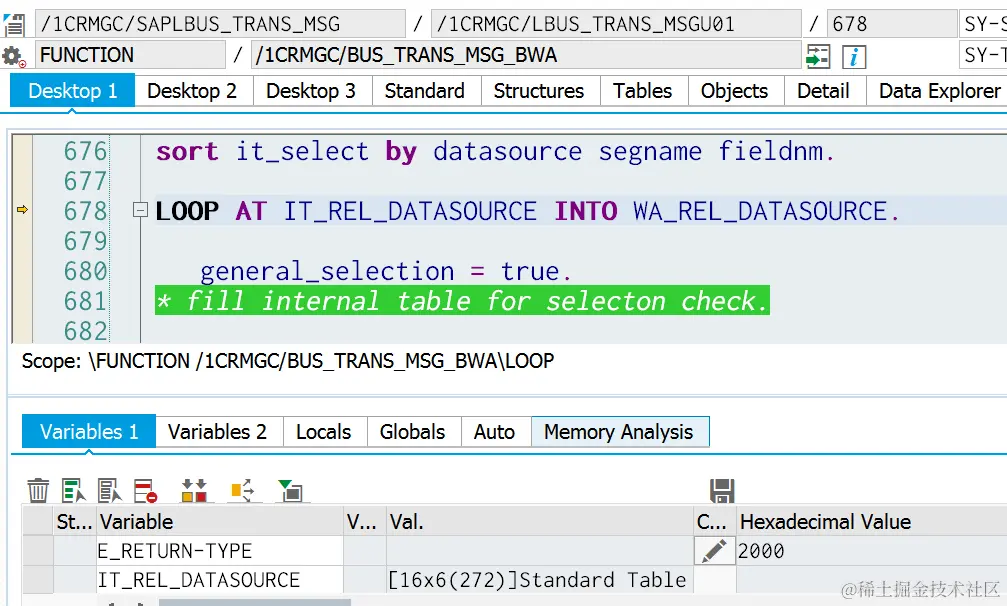
Task: Click the /1CRMGC/BUS_TRANS_MSG_BWA function name field
Action: 526,55
